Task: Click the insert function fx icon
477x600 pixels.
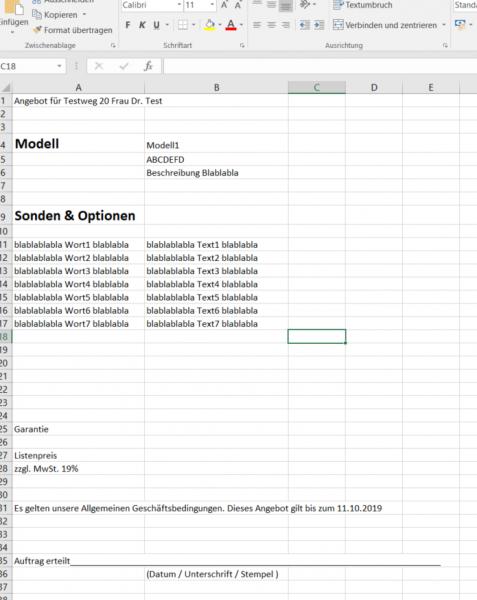Action: [148, 66]
